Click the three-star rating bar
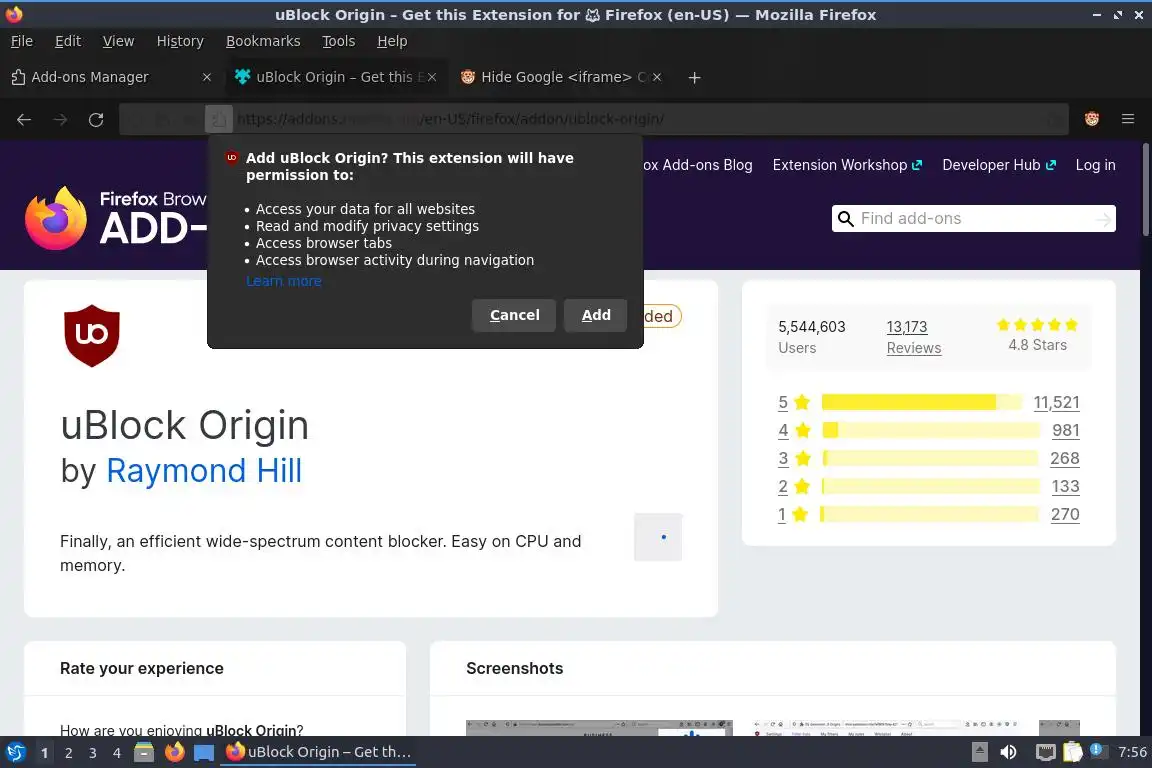The height and width of the screenshot is (768, 1152). [x=930, y=459]
